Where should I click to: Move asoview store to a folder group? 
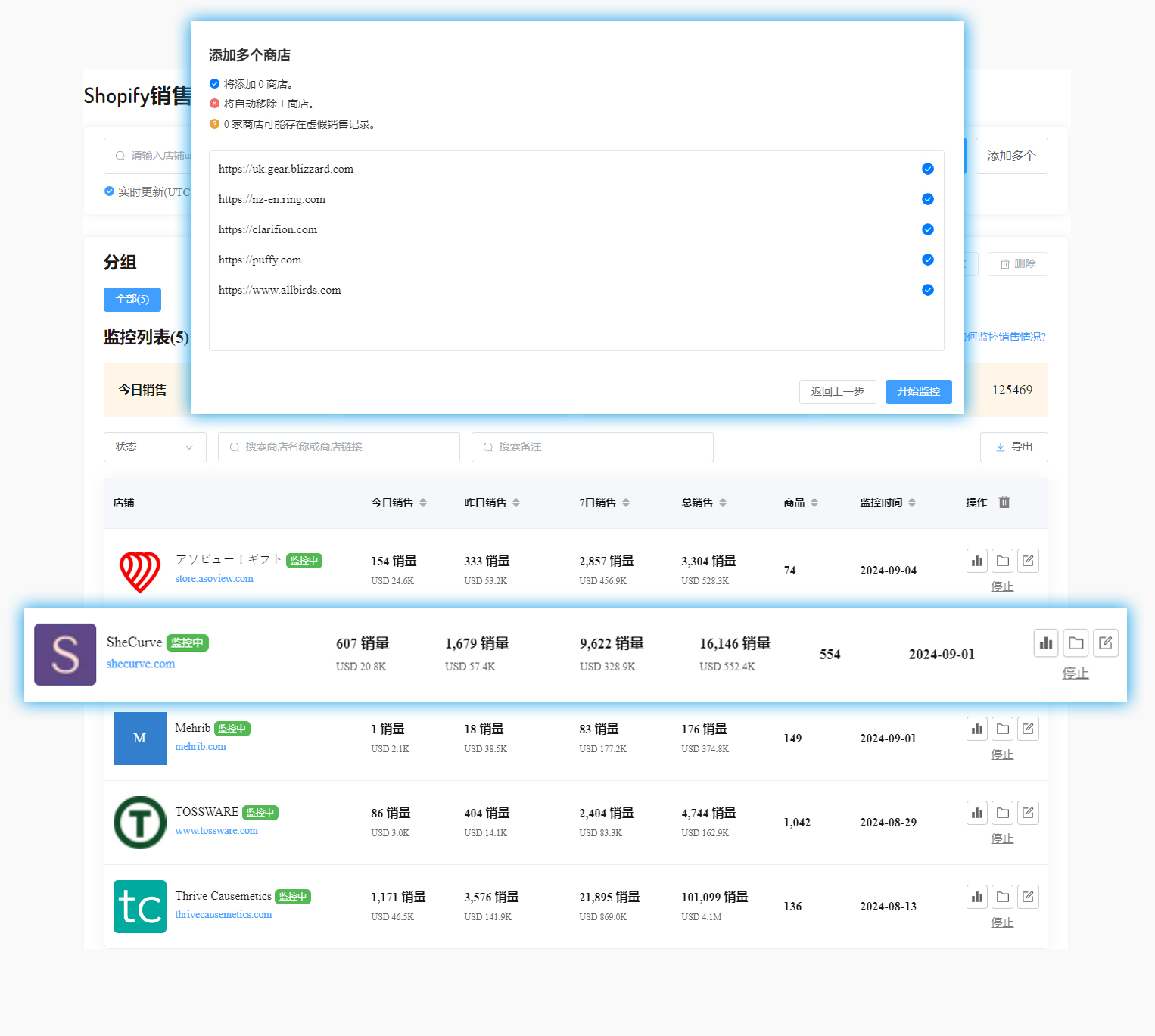click(x=1003, y=561)
